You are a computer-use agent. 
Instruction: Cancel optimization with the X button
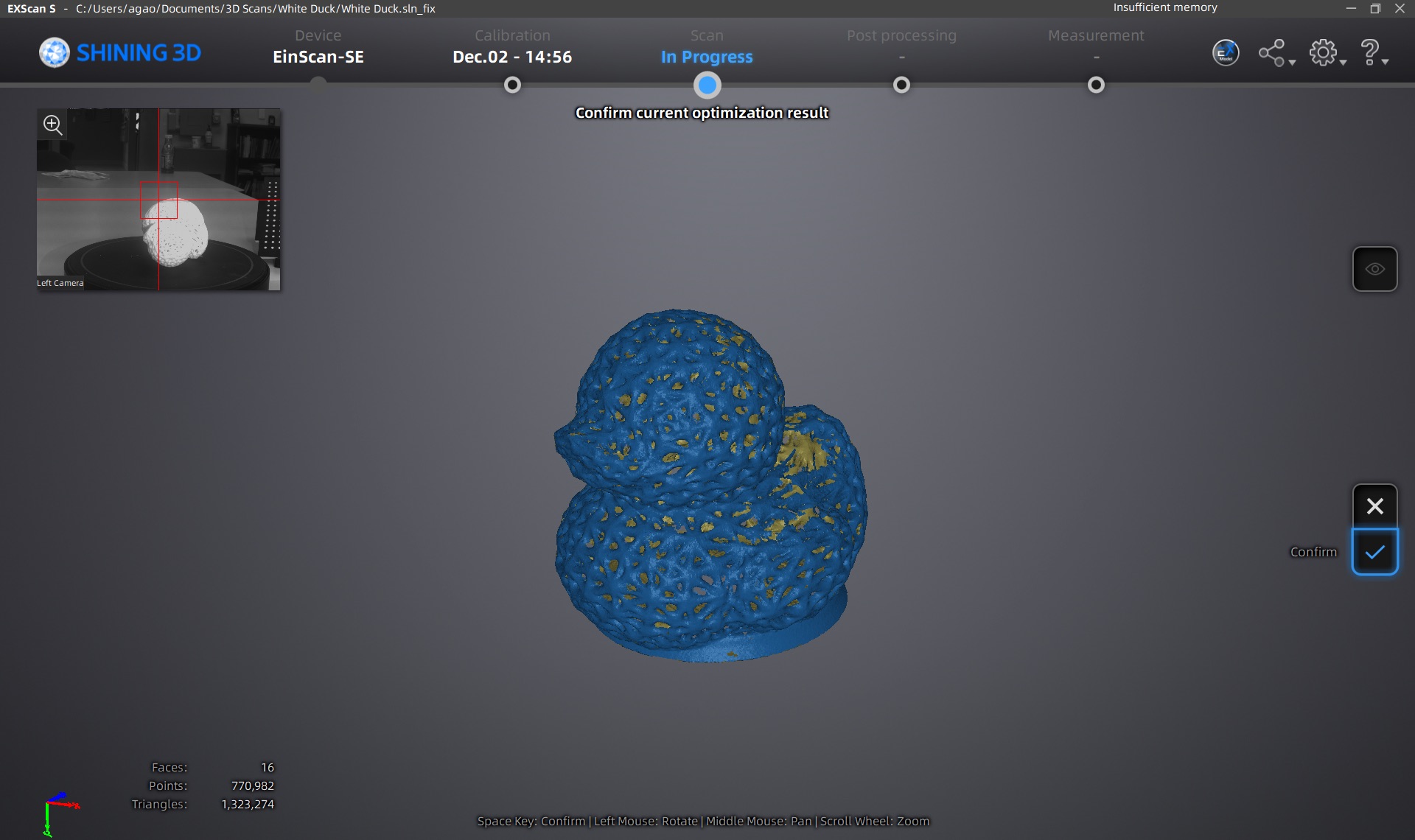click(1374, 506)
